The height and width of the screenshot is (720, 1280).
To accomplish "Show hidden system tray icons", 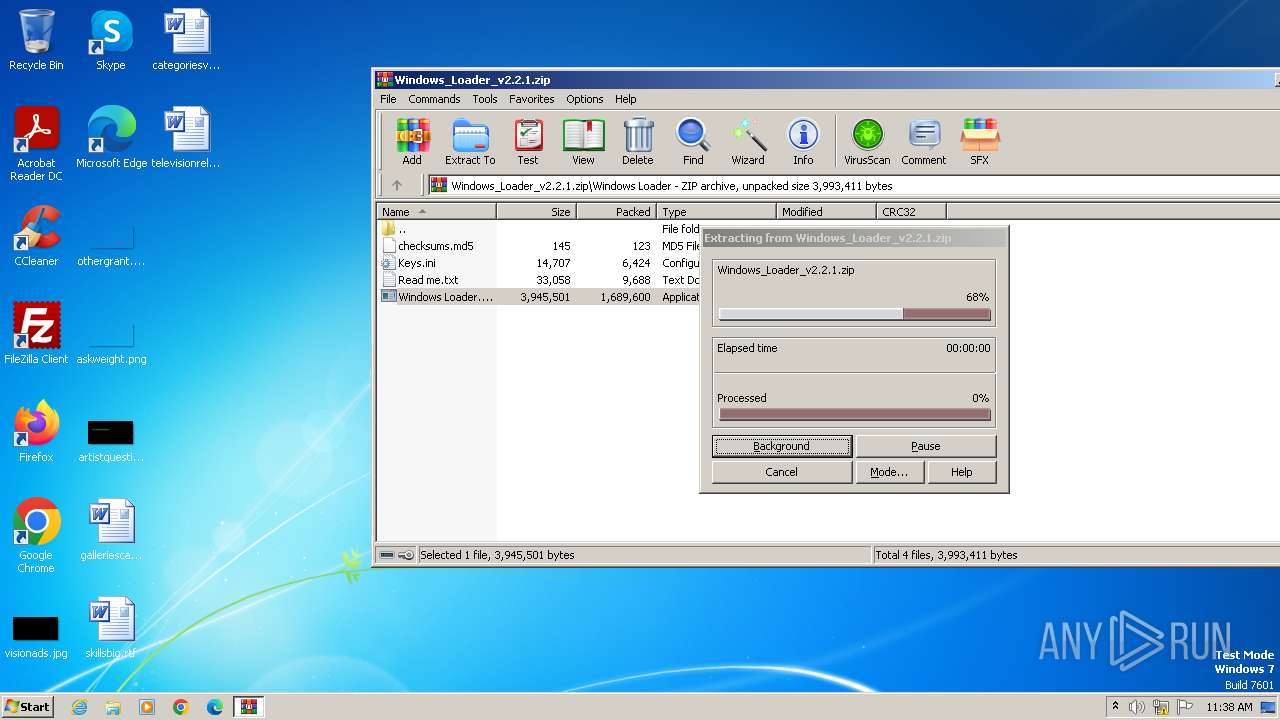I will (1115, 707).
